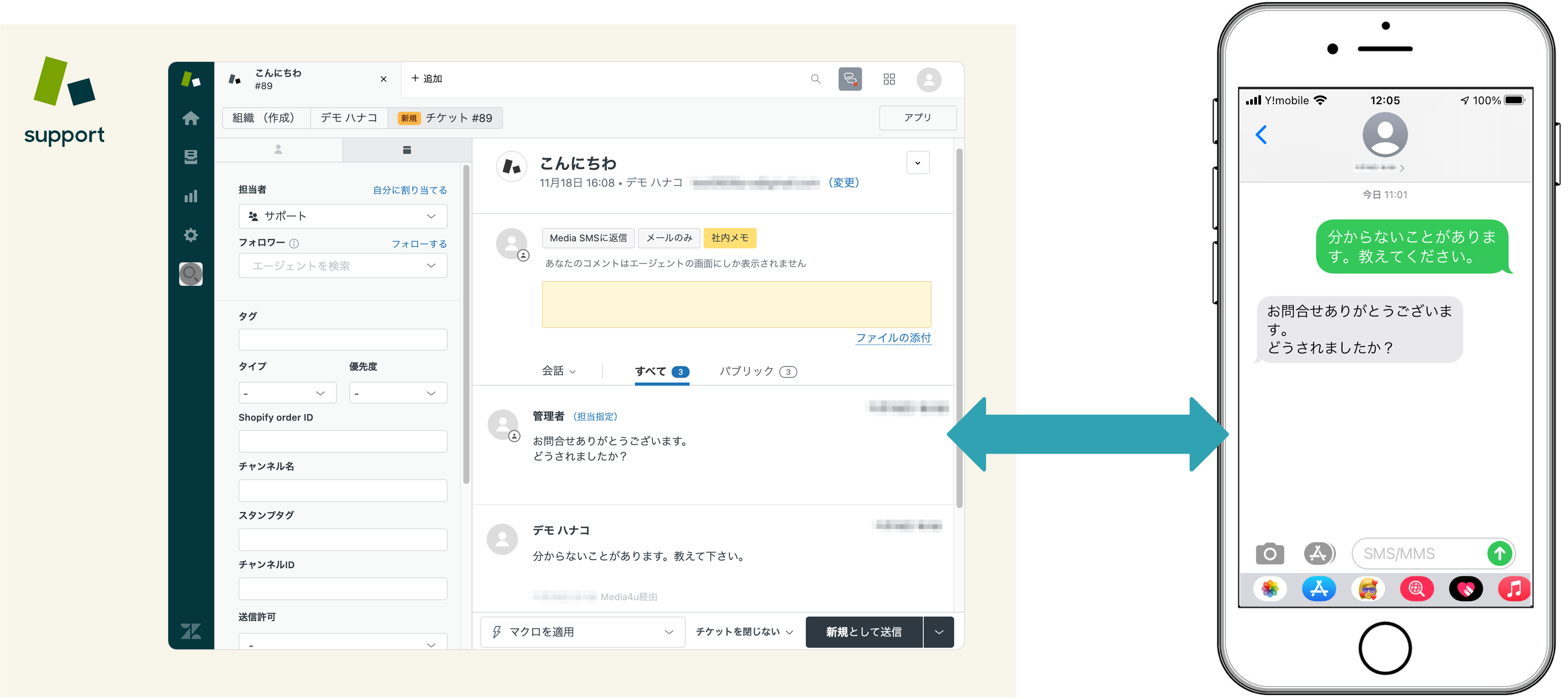Screen dimensions: 1568x699
Task: Click the チャンネルID input field
Action: [x=343, y=589]
